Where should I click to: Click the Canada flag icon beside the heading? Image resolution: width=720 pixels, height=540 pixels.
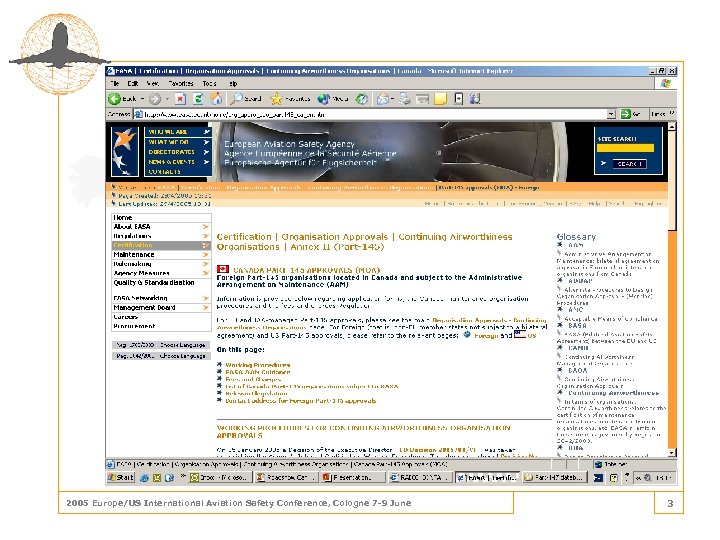[x=223, y=269]
